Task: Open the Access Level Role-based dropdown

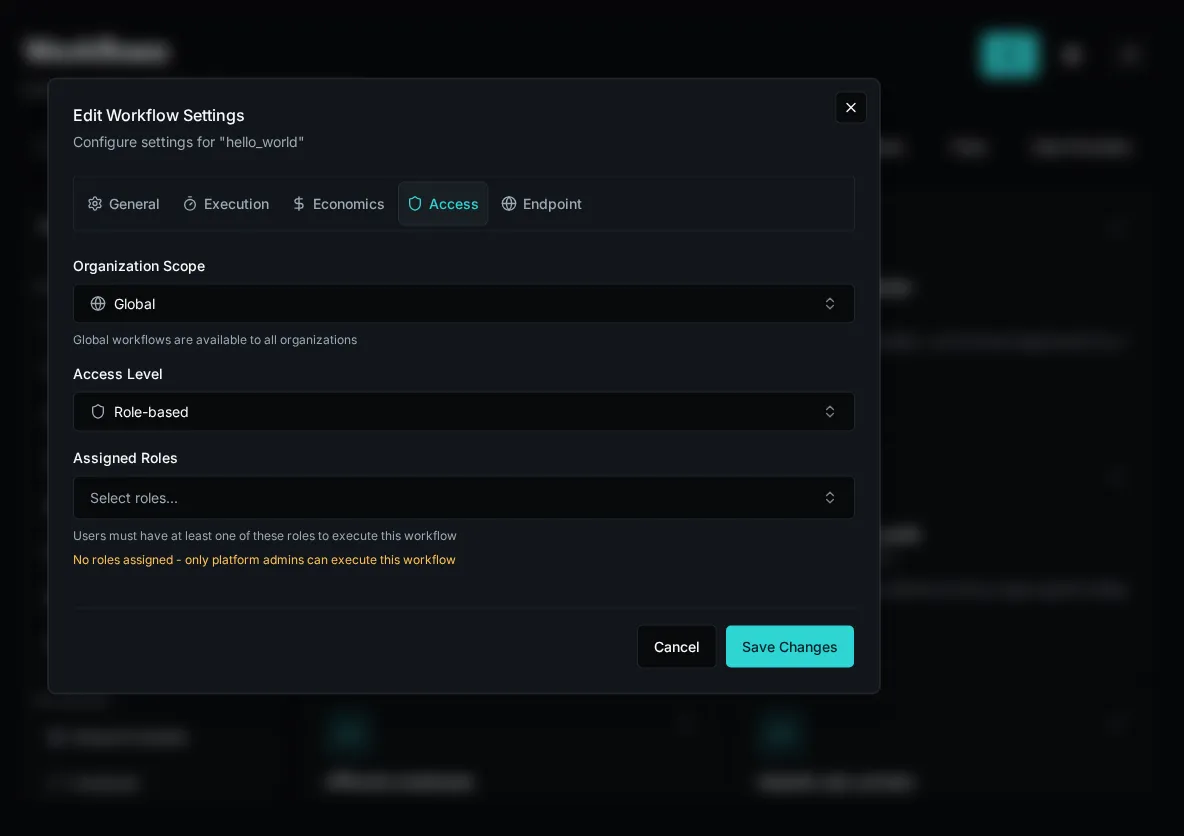Action: click(x=464, y=412)
